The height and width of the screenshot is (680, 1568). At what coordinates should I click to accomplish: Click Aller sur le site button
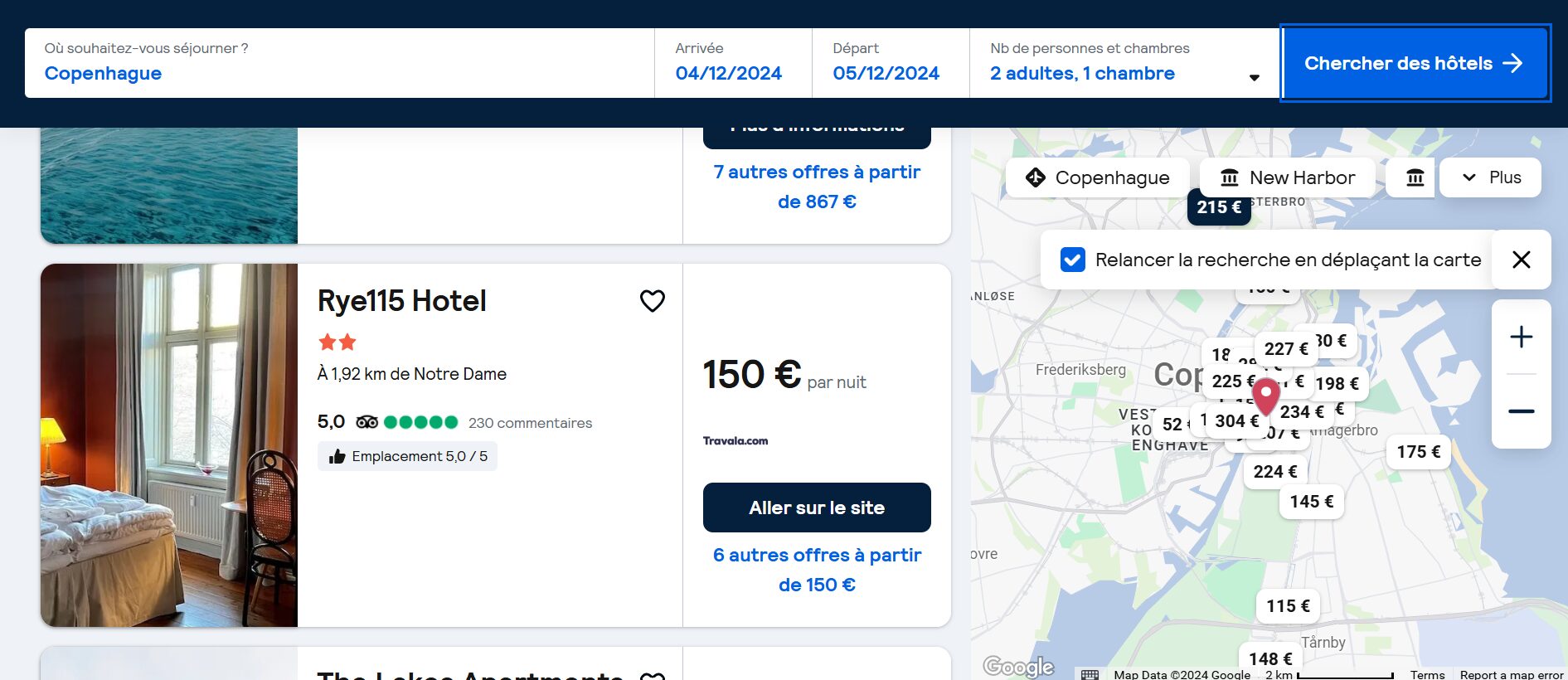pos(817,508)
